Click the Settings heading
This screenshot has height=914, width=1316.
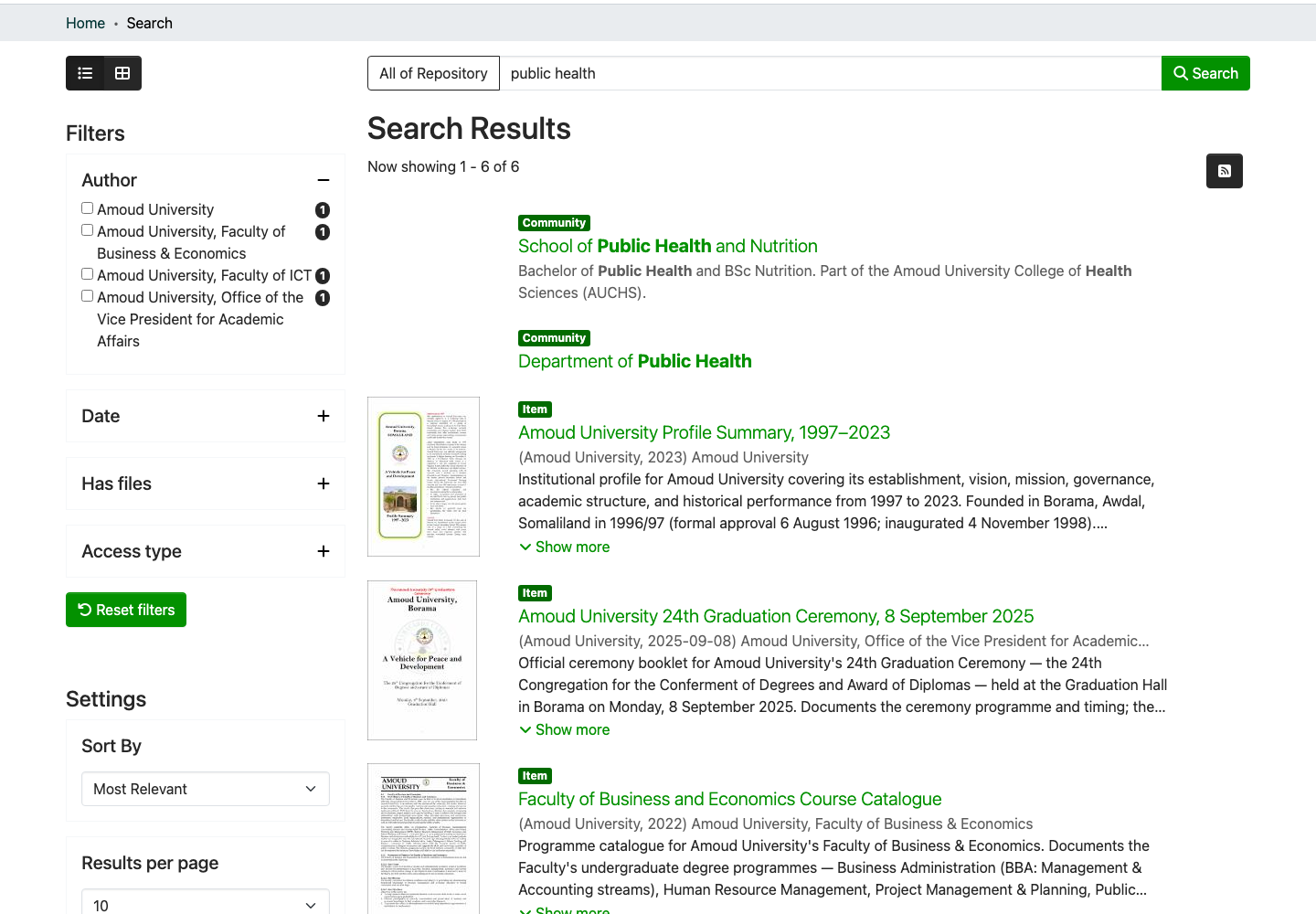[x=106, y=699]
